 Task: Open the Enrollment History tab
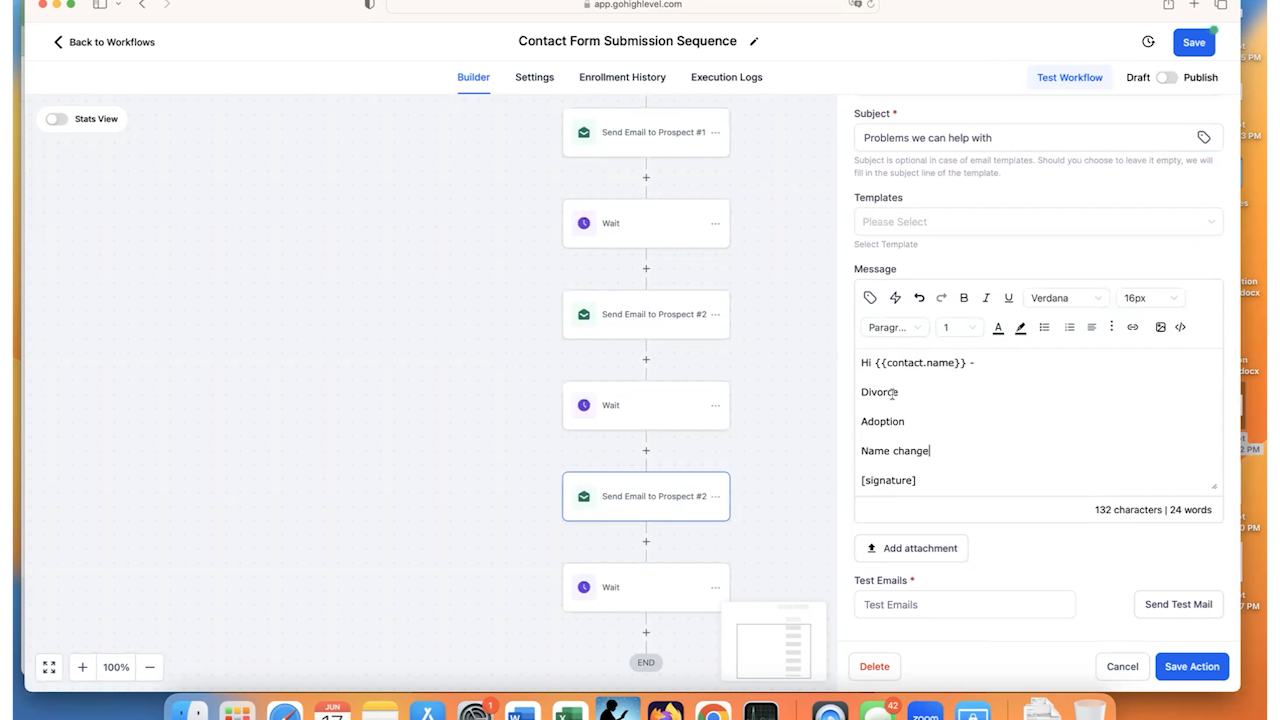(622, 77)
